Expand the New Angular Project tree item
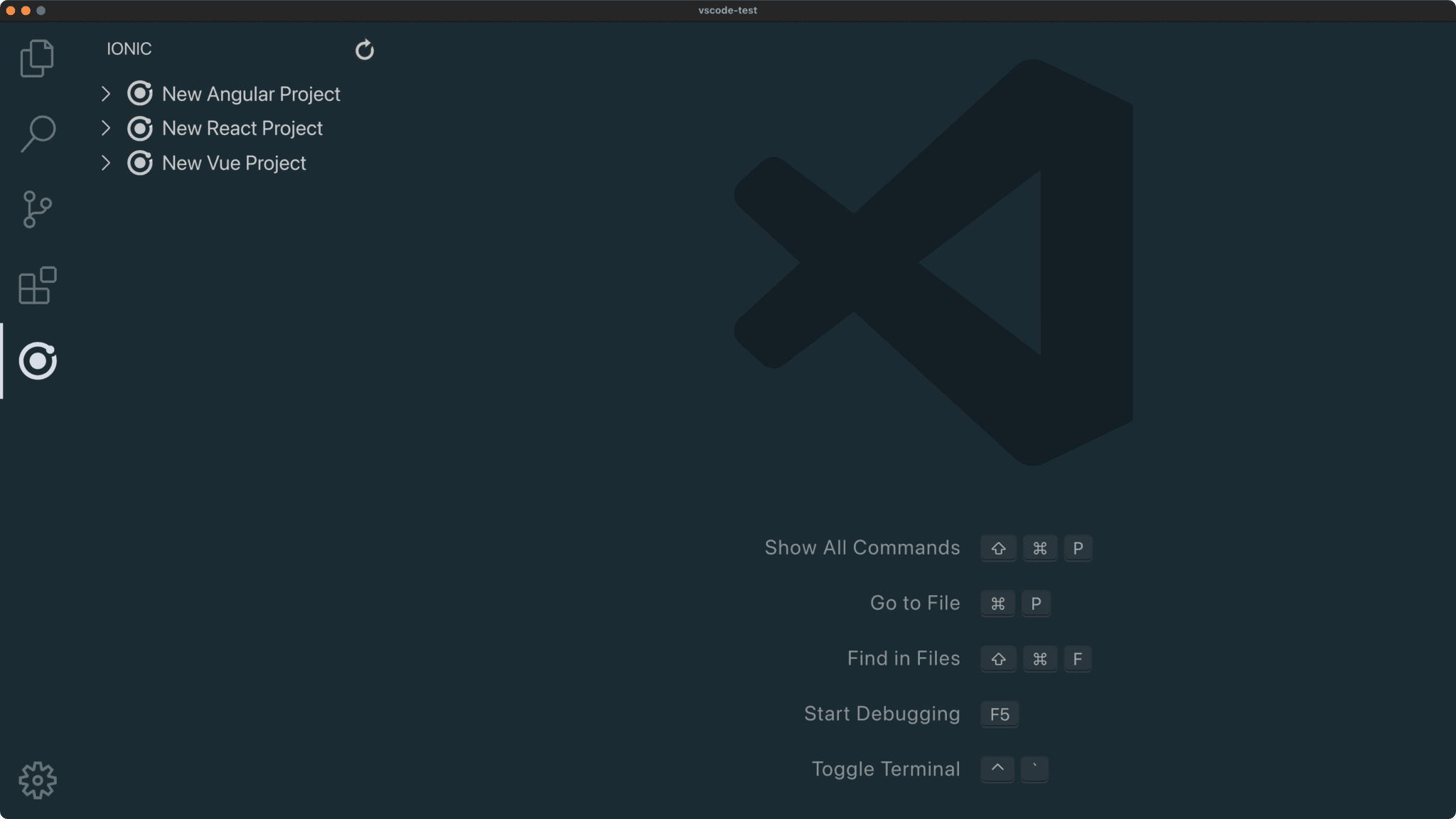1456x819 pixels. [106, 93]
